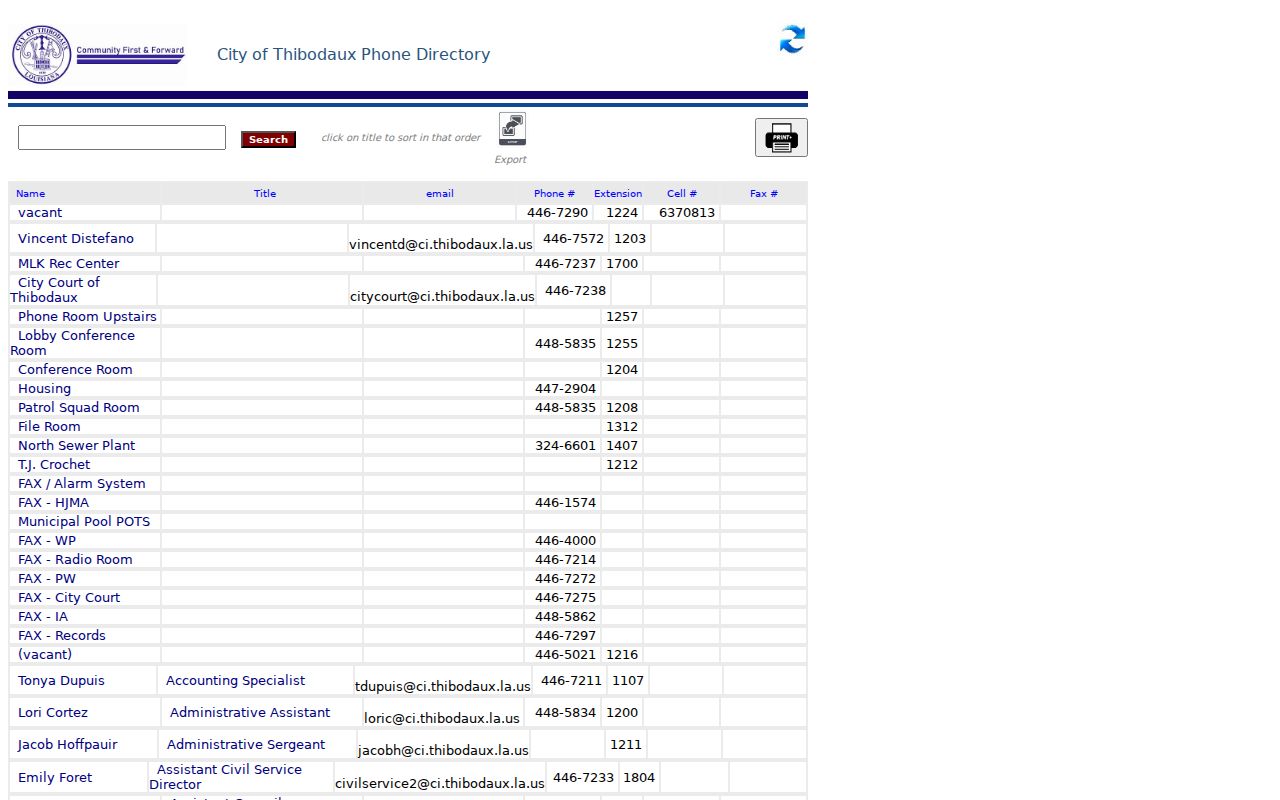The height and width of the screenshot is (800, 1280).
Task: Select FAX / Alarm System entry
Action: point(82,484)
